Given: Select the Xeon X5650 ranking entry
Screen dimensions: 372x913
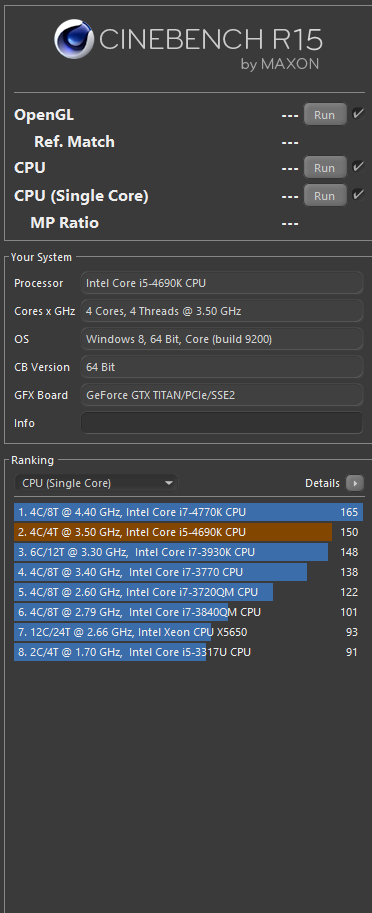Looking at the screenshot, I should pos(189,632).
